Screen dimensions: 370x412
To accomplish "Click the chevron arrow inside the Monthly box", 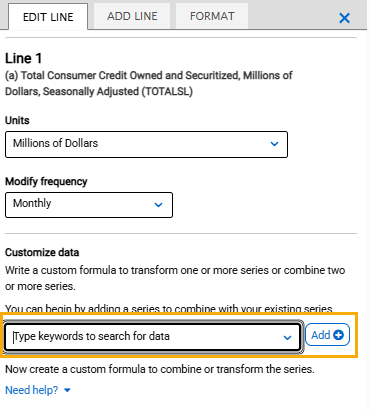I will point(158,205).
